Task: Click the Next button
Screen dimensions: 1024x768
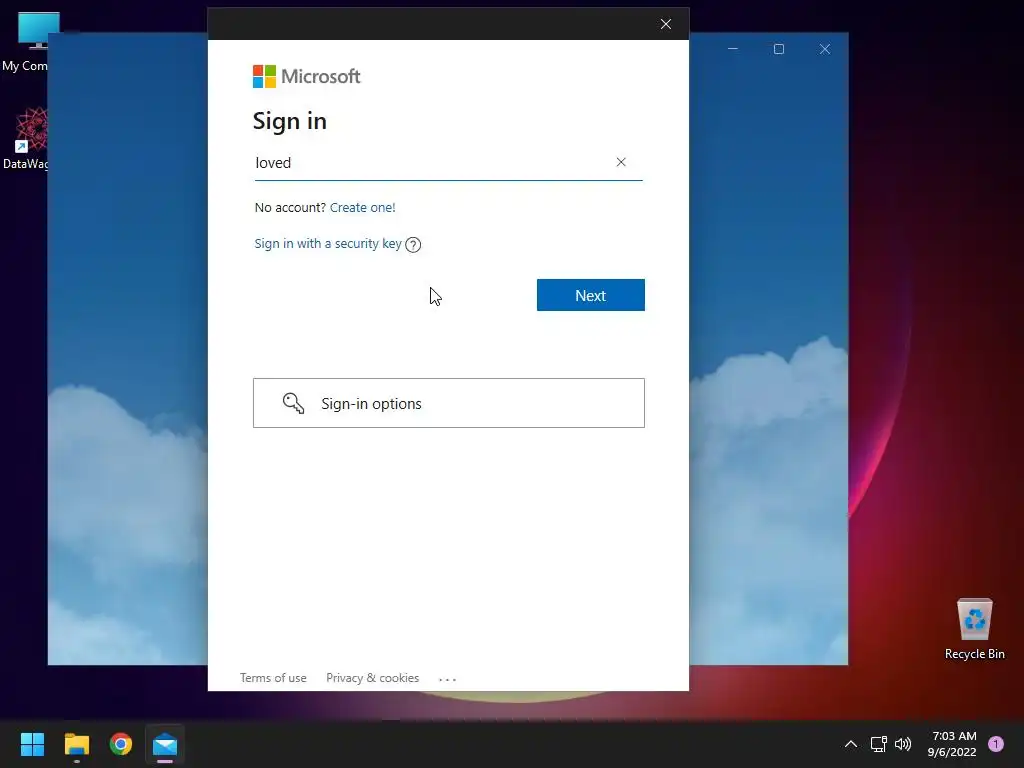Action: (590, 295)
